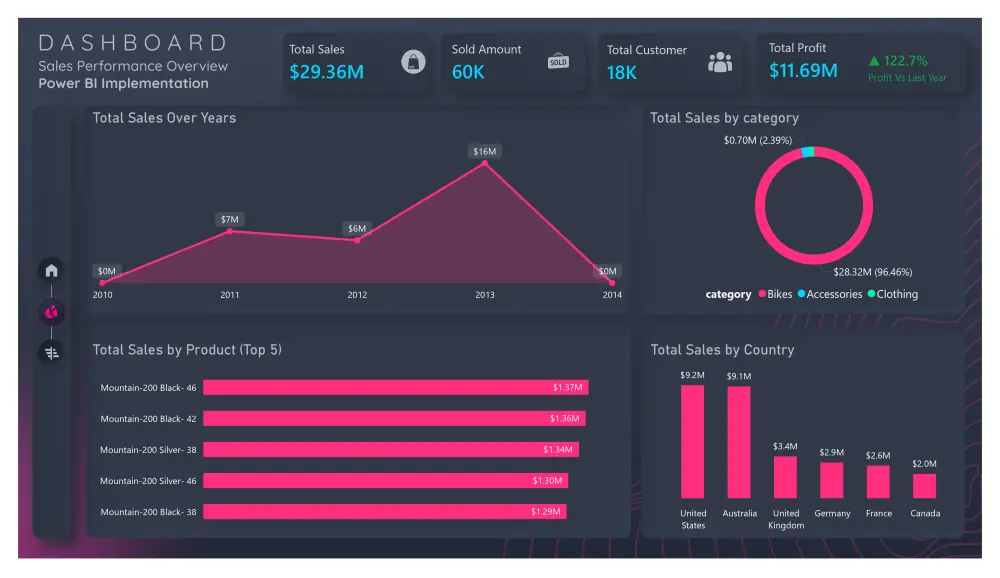Select the Germany column
1000x578 pixels.
tap(832, 480)
